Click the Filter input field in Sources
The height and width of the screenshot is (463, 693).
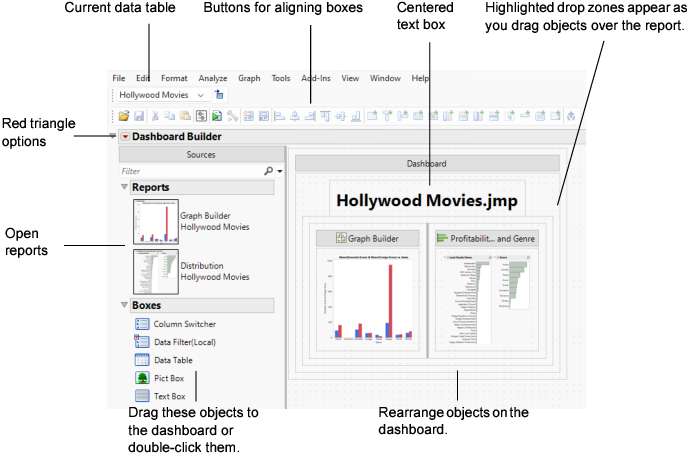[191, 171]
